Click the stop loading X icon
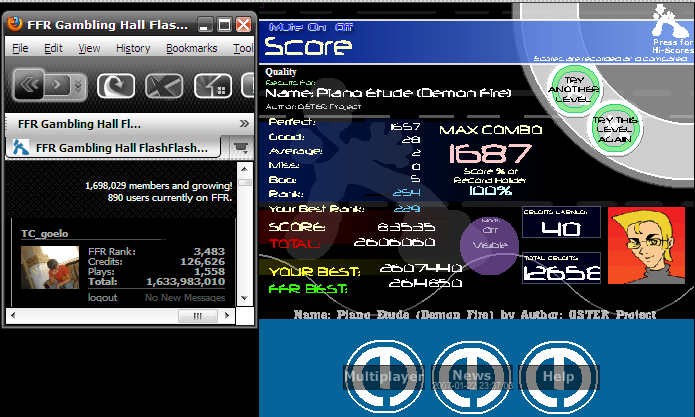 click(x=164, y=85)
